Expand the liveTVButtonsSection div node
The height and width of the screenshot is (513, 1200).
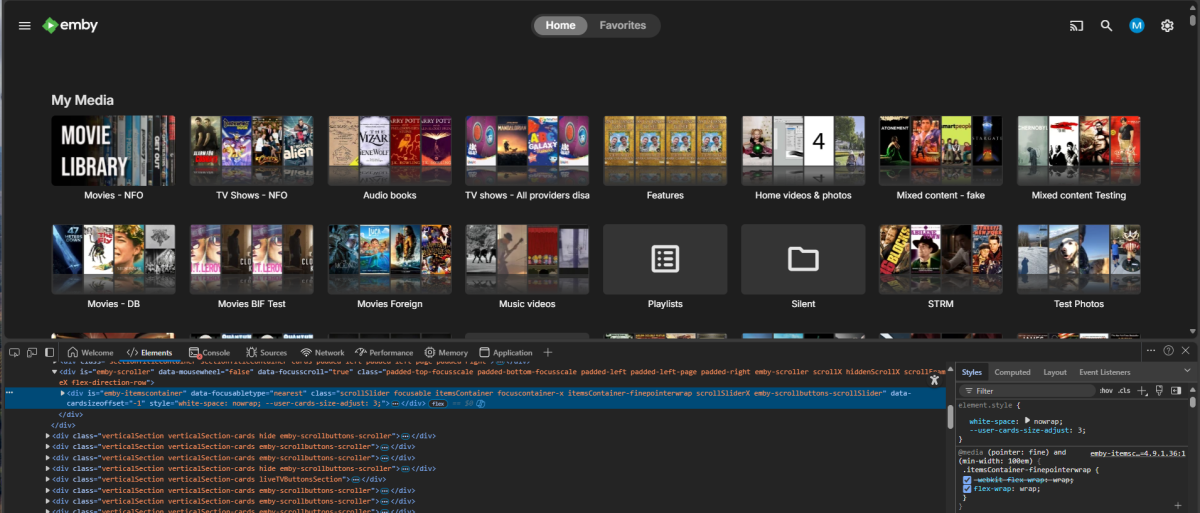point(47,480)
